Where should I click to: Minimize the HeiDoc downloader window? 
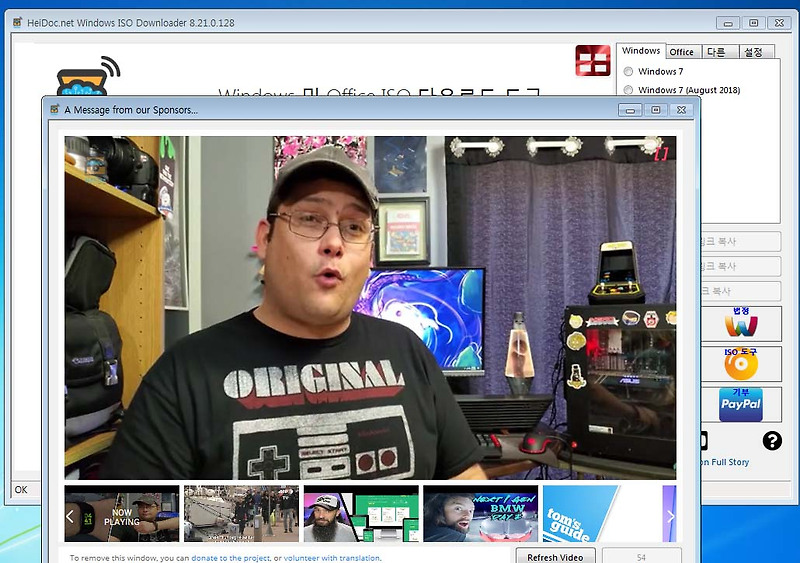coord(728,23)
